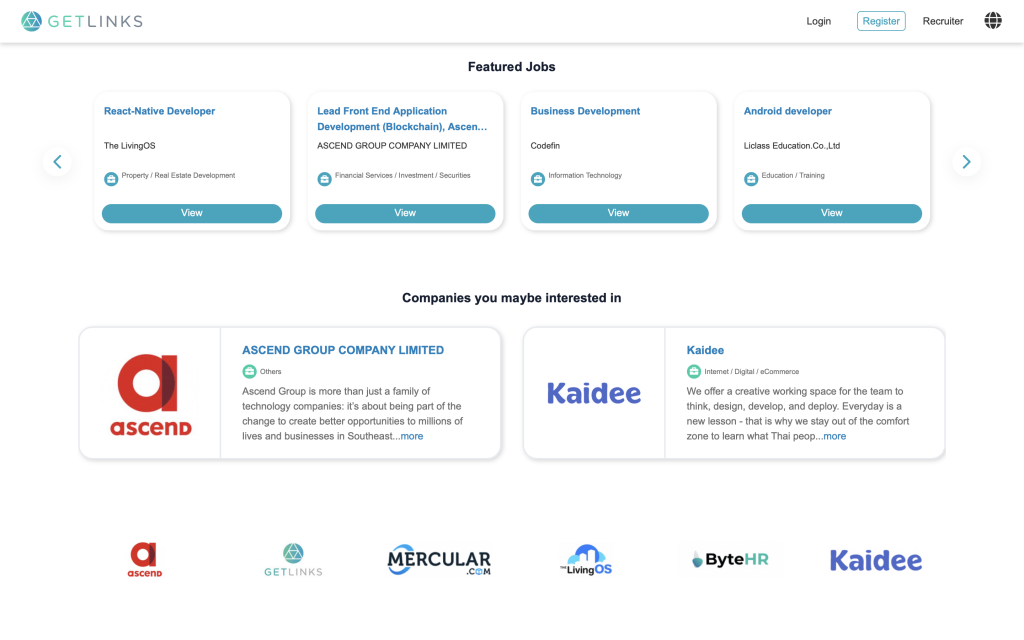Image resolution: width=1024 pixels, height=640 pixels.
Task: Select the ByteHR partner logo
Action: pos(728,558)
